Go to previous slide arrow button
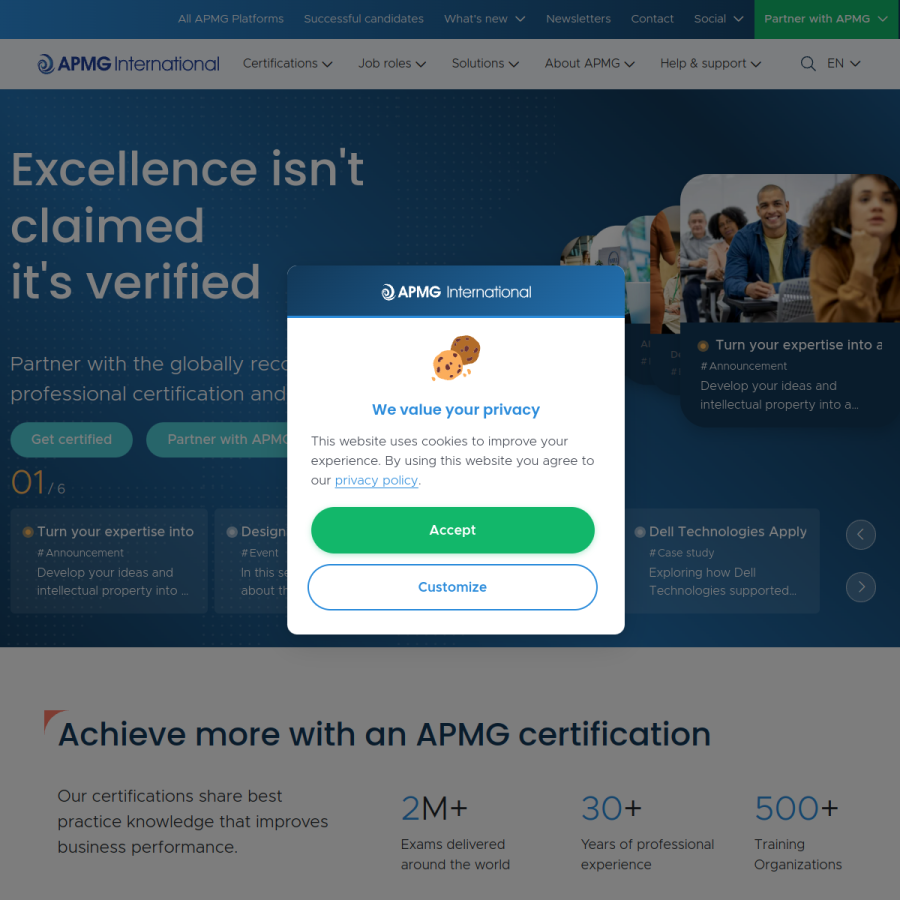This screenshot has width=900, height=900. coord(860,535)
